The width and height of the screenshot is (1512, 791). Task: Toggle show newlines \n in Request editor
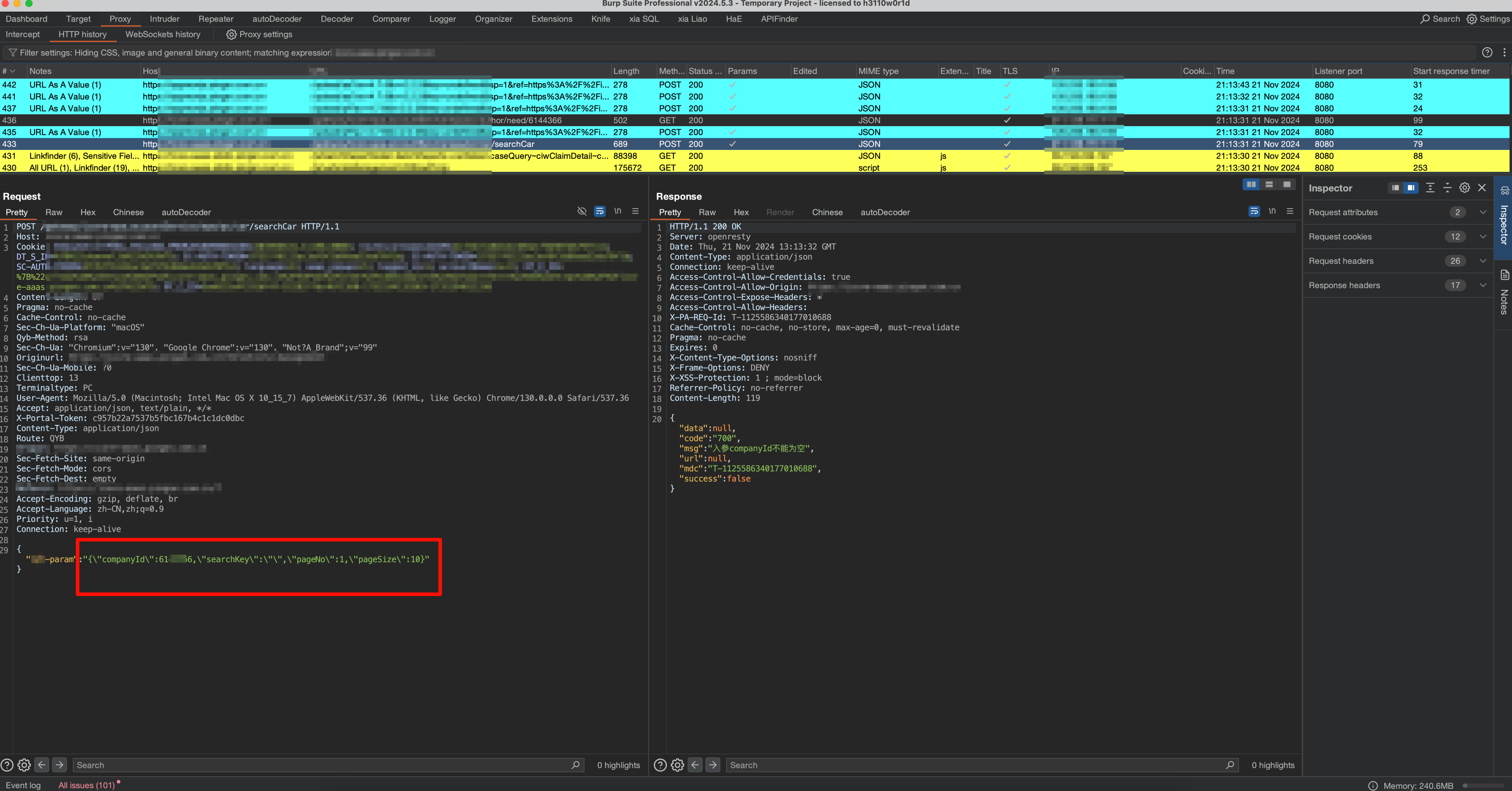click(x=618, y=211)
